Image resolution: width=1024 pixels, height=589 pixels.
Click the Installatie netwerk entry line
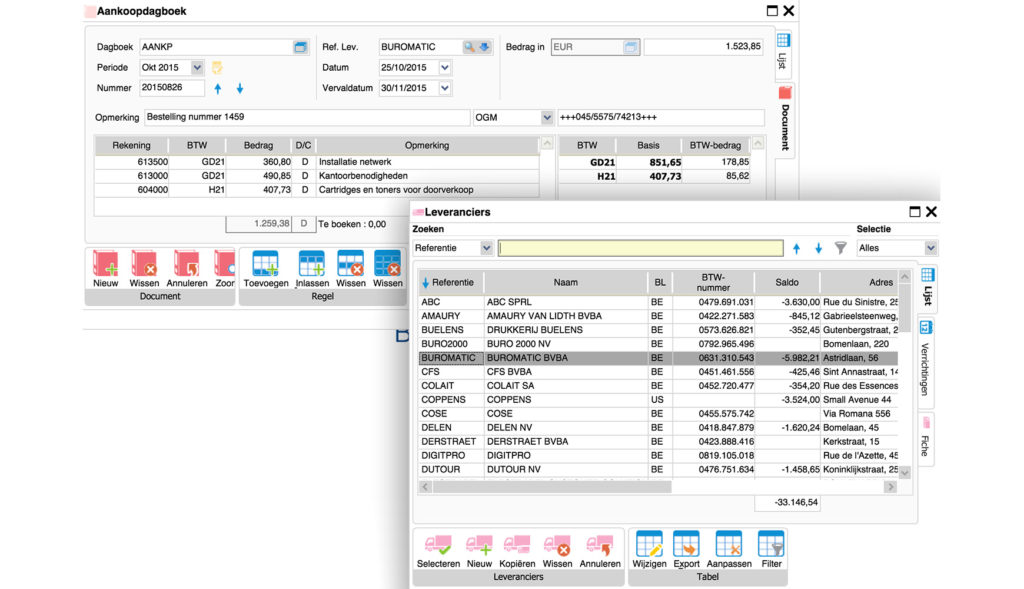click(x=317, y=162)
